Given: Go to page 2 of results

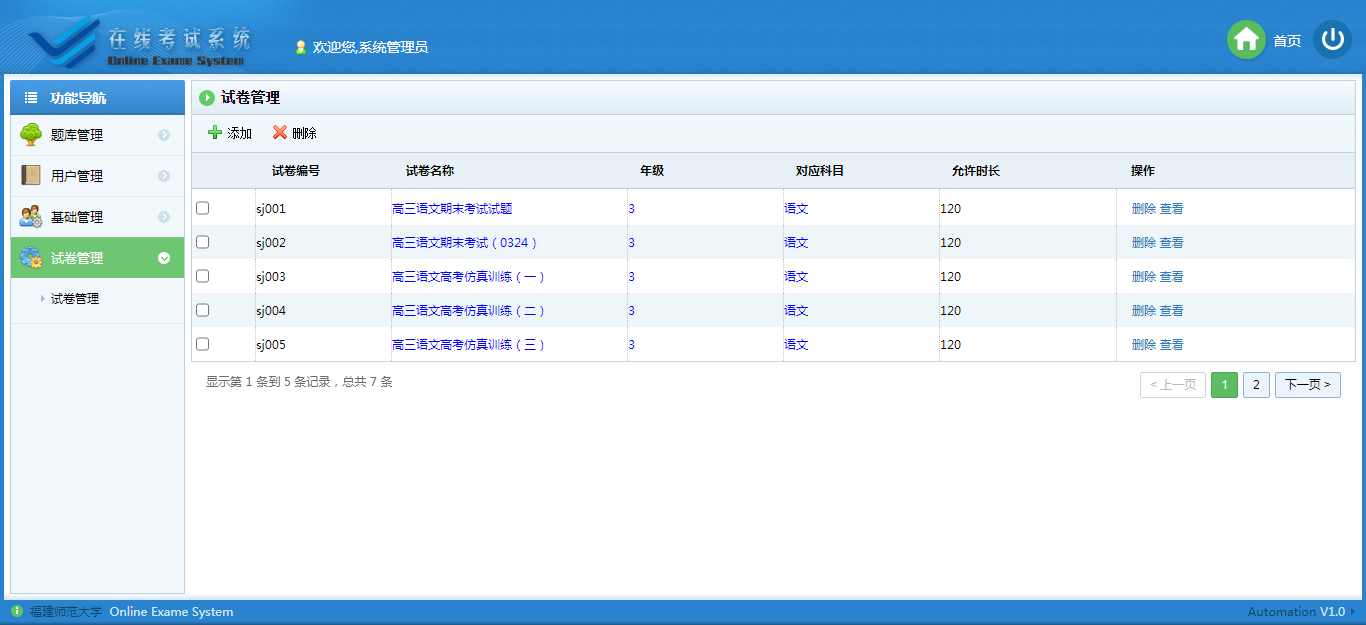Looking at the screenshot, I should (1256, 385).
